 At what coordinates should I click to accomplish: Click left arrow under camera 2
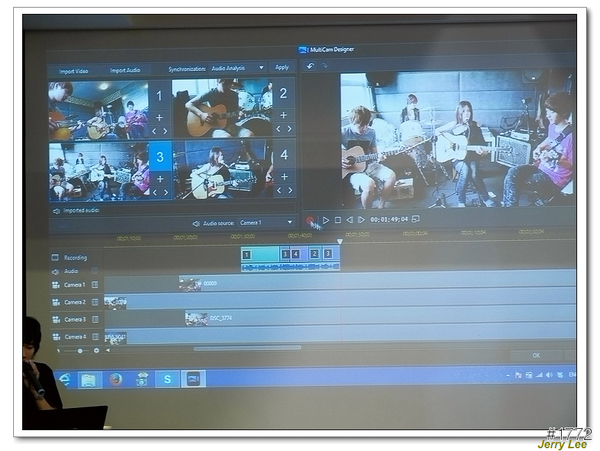279,129
